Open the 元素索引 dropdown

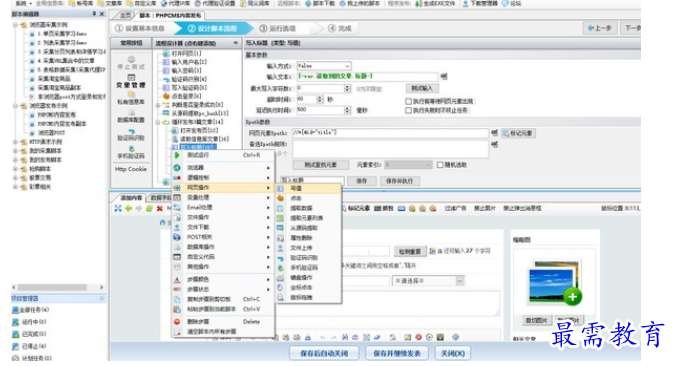(x=408, y=165)
